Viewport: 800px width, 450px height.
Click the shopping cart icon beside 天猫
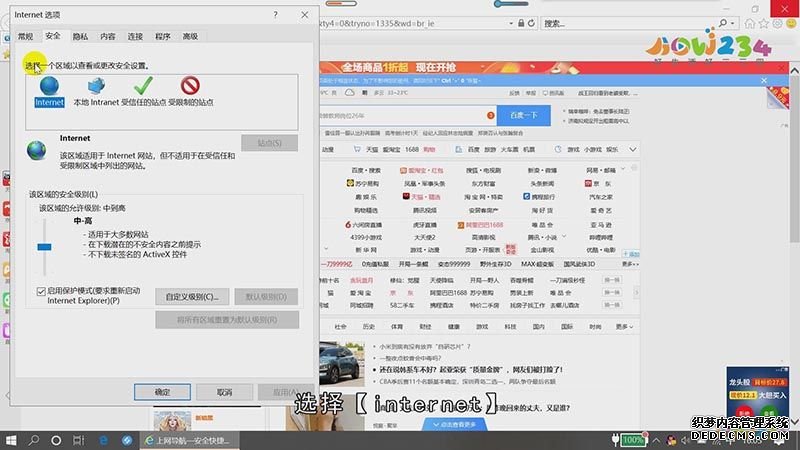357,149
